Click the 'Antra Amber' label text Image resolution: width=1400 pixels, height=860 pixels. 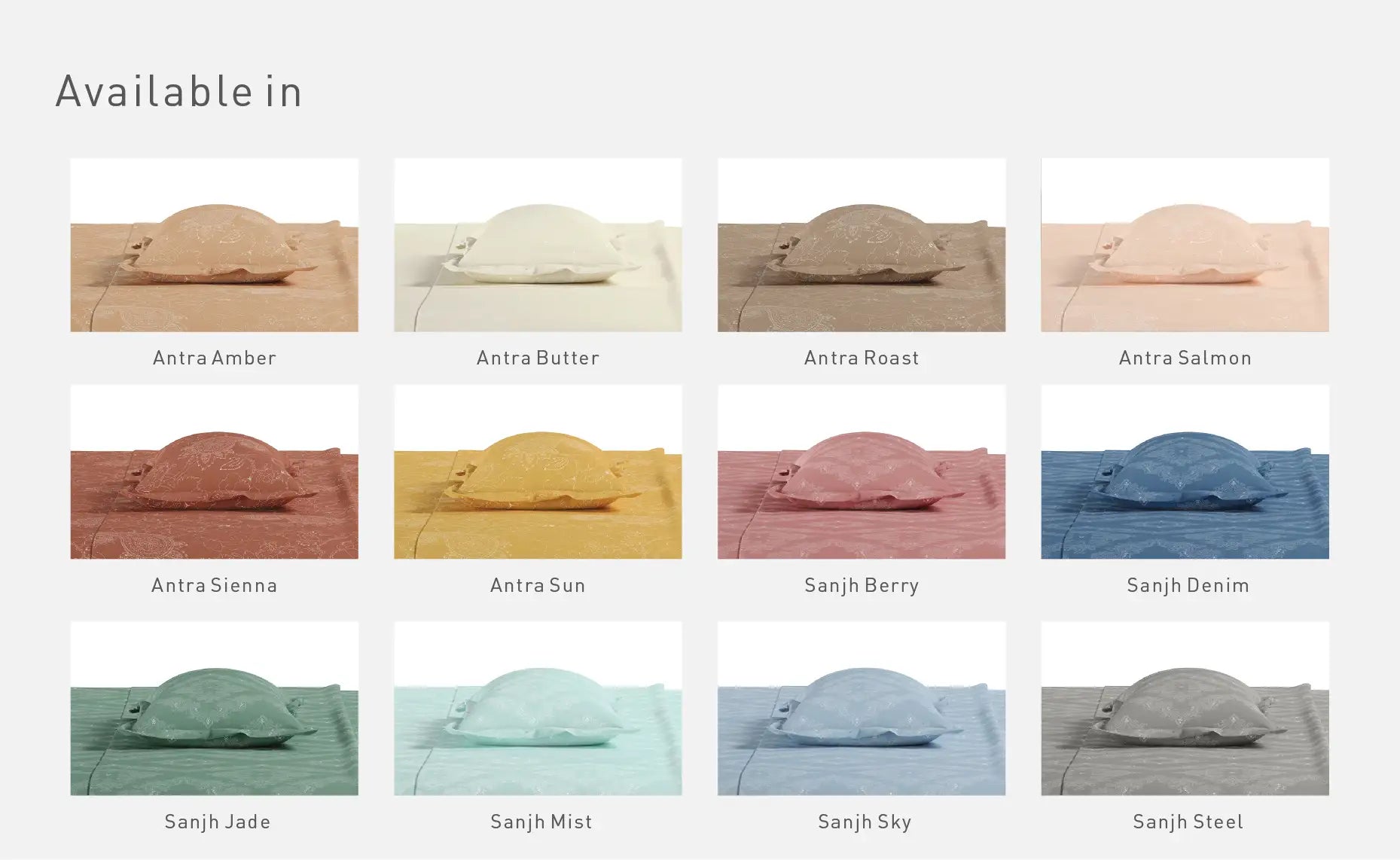215,358
